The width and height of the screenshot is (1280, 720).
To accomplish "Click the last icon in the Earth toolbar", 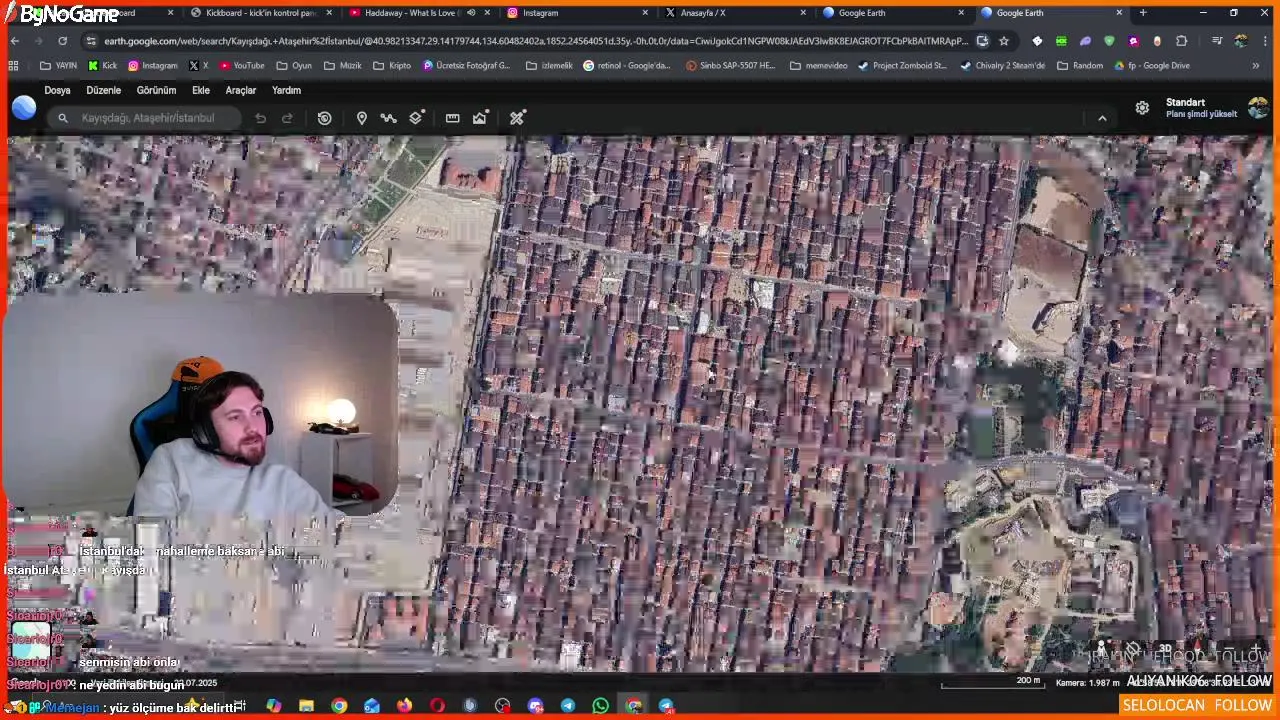I will coord(517,118).
